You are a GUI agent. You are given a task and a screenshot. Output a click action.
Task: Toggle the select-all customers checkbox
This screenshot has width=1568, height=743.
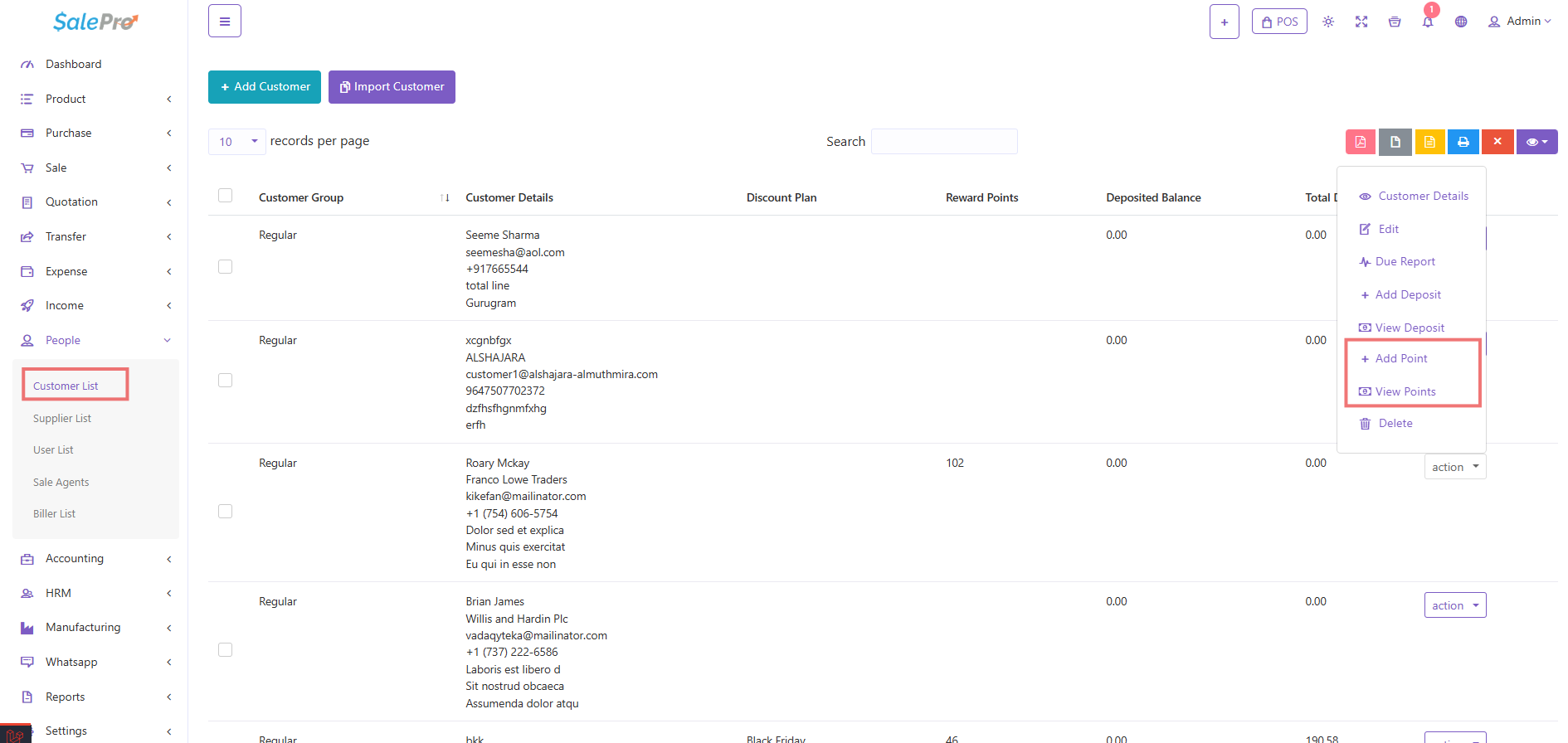225,196
